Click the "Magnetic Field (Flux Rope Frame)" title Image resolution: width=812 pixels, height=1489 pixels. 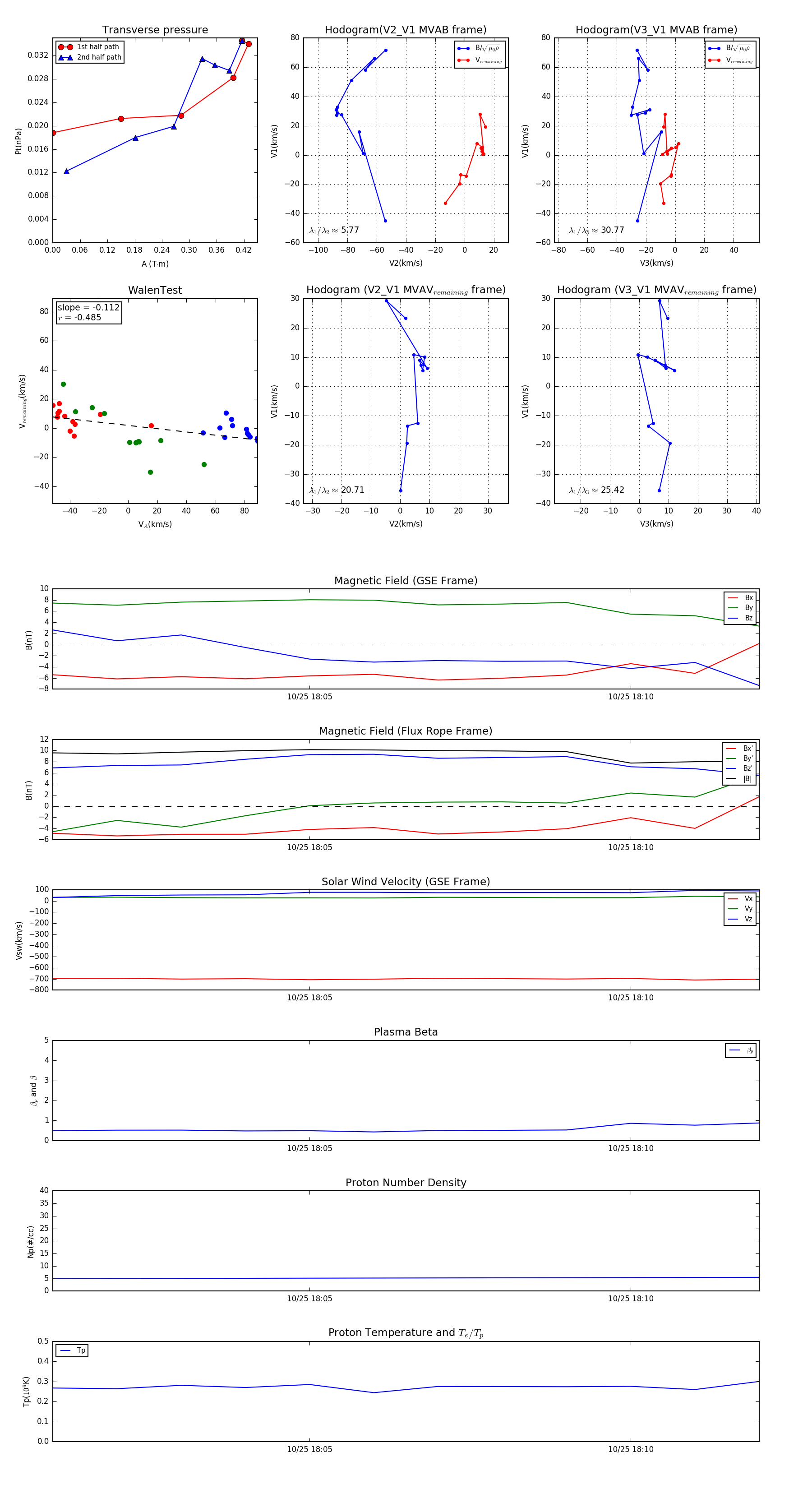tap(406, 731)
